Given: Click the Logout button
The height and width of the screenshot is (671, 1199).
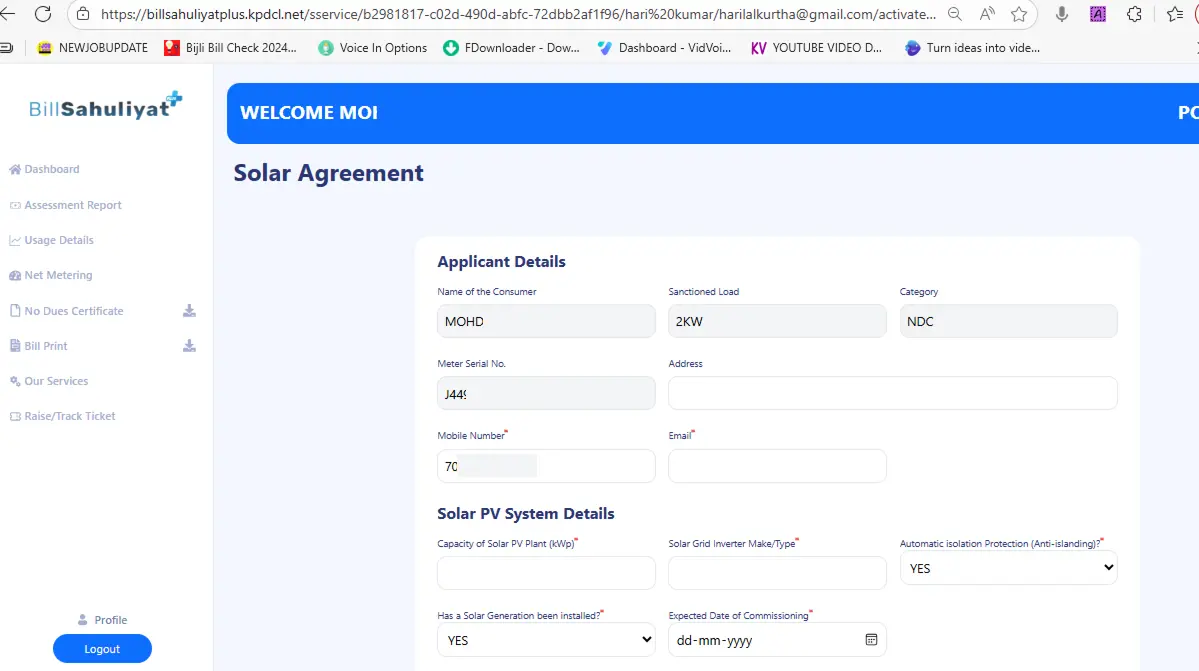Looking at the screenshot, I should coord(102,649).
